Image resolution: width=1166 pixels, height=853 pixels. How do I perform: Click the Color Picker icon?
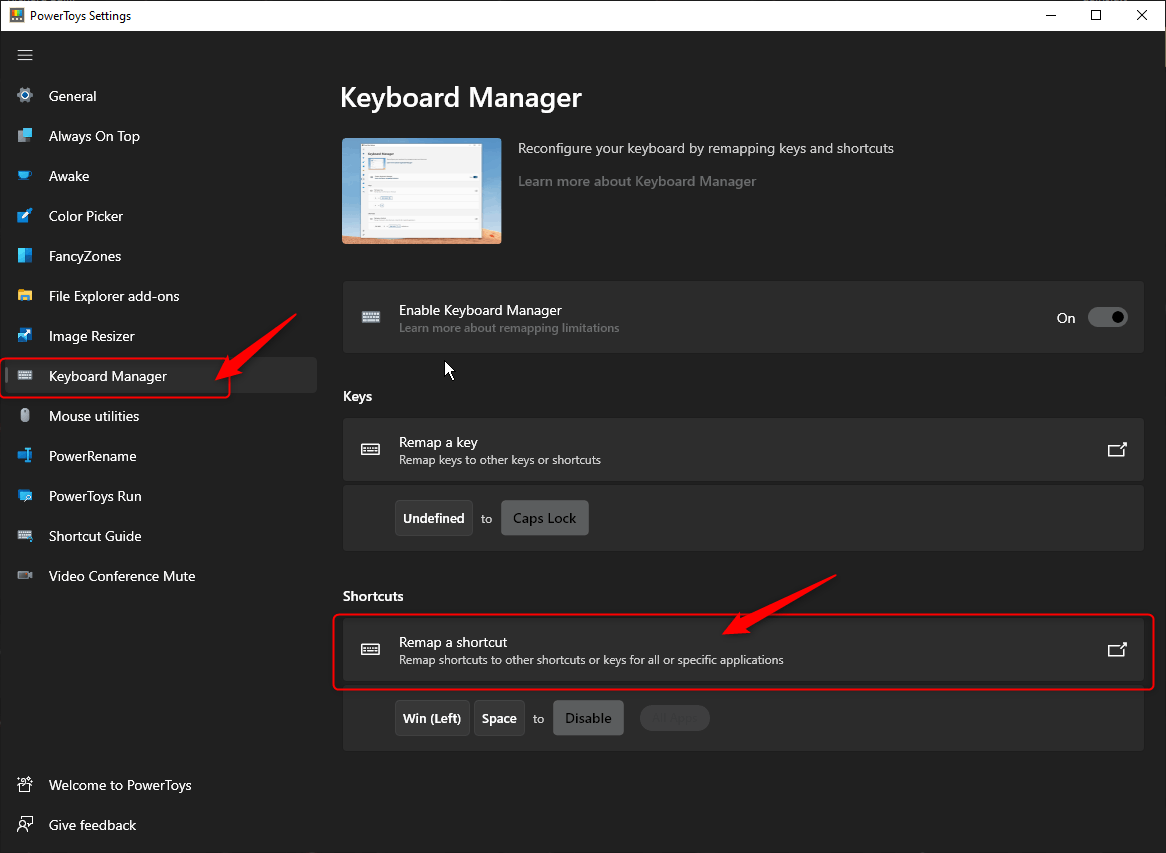(25, 216)
